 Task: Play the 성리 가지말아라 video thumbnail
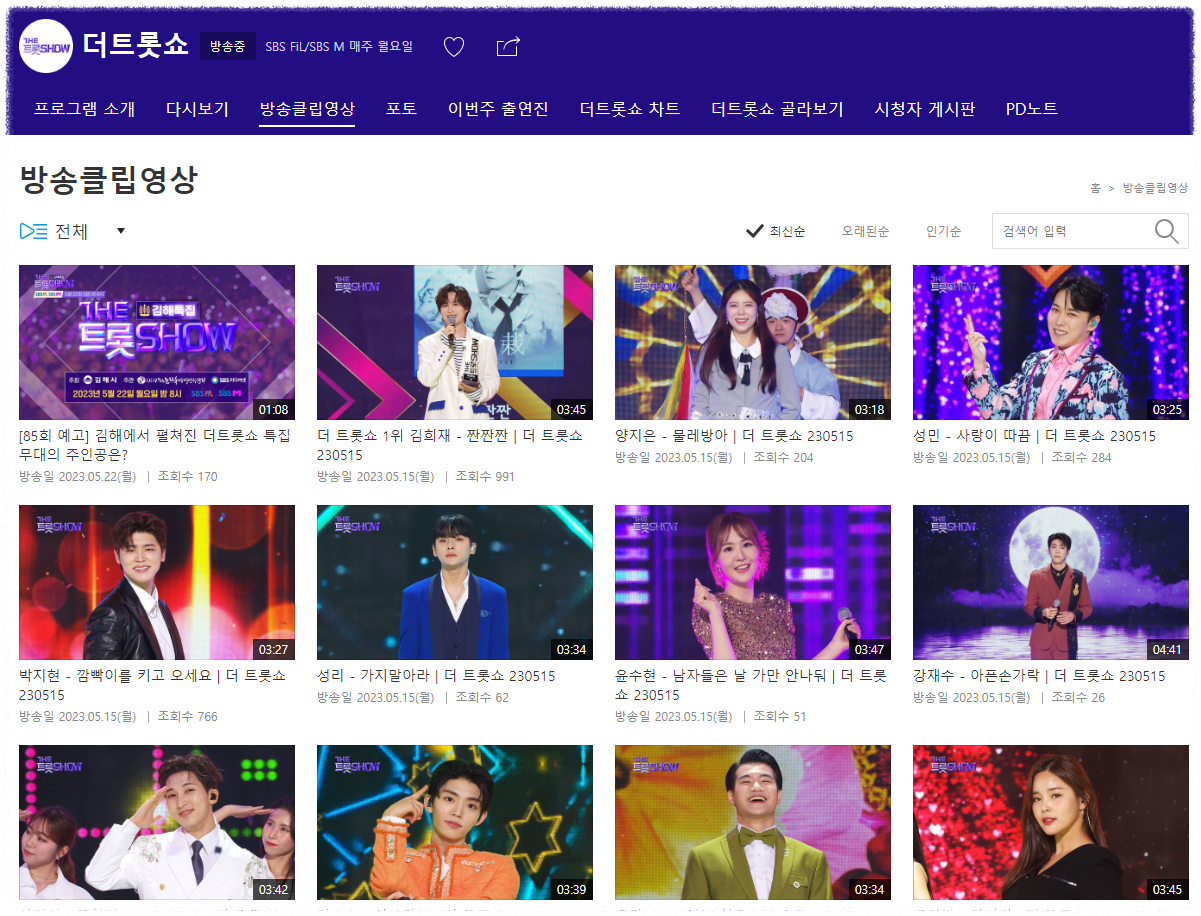pos(455,582)
